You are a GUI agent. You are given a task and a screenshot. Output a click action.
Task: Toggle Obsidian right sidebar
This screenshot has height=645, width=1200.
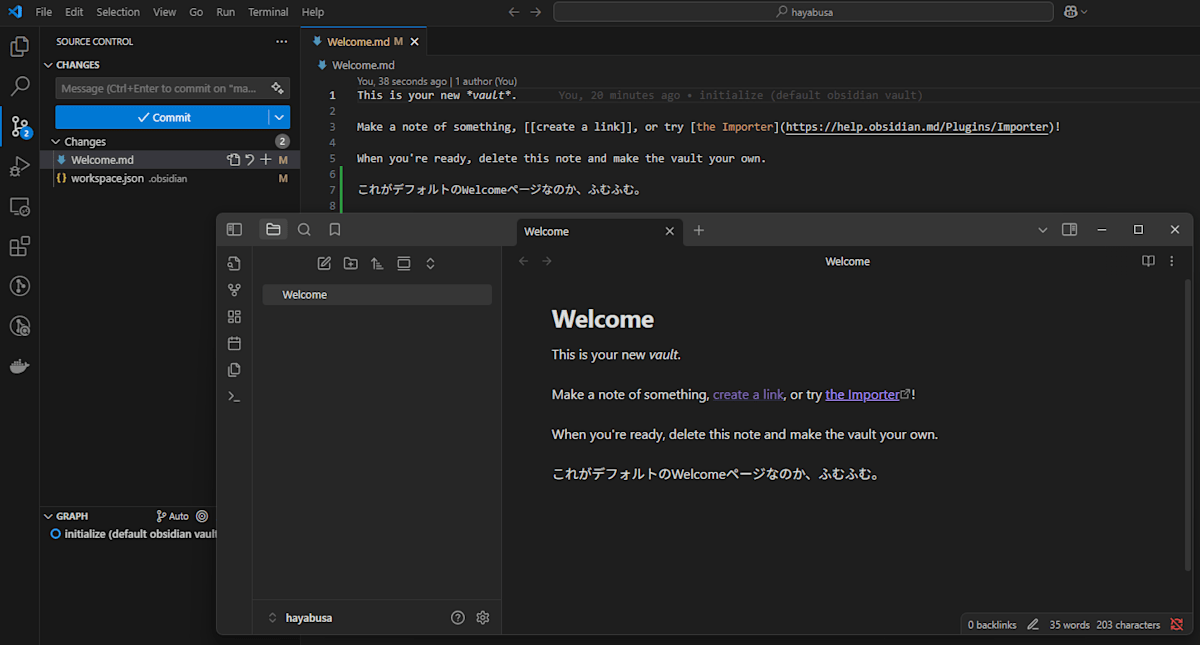1069,230
